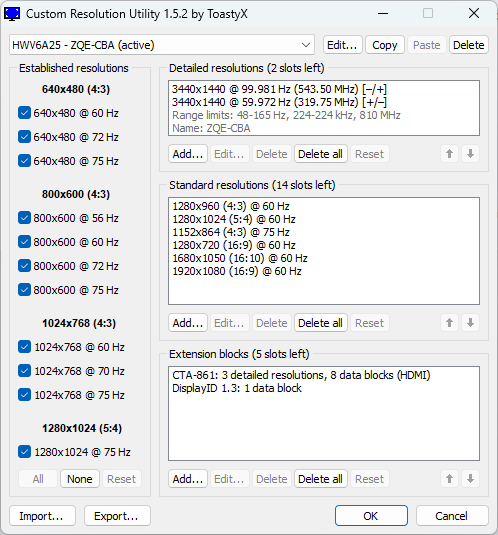Click the All button for established resolutions

[x=38, y=479]
